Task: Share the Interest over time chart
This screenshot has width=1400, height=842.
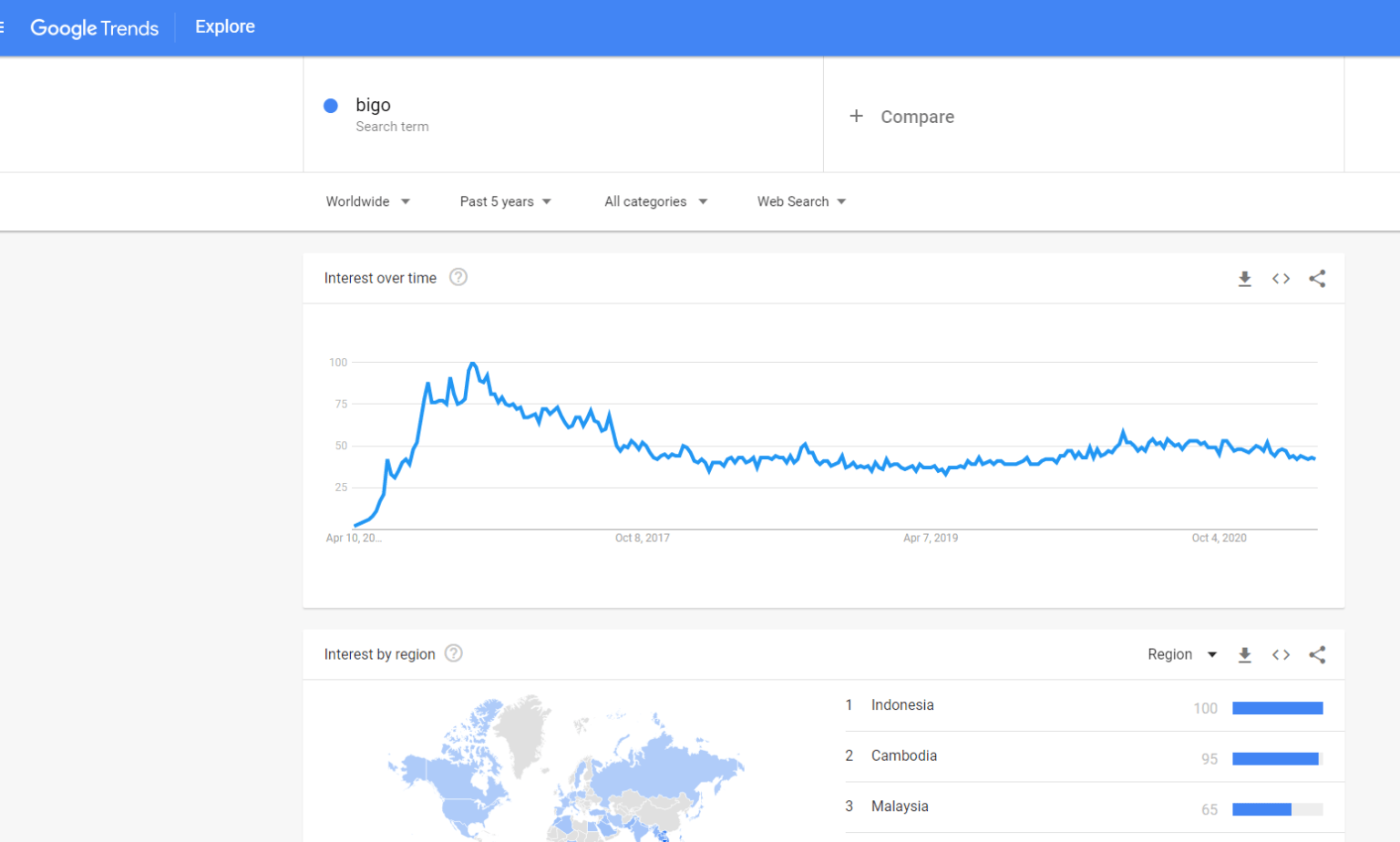Action: coord(1317,279)
